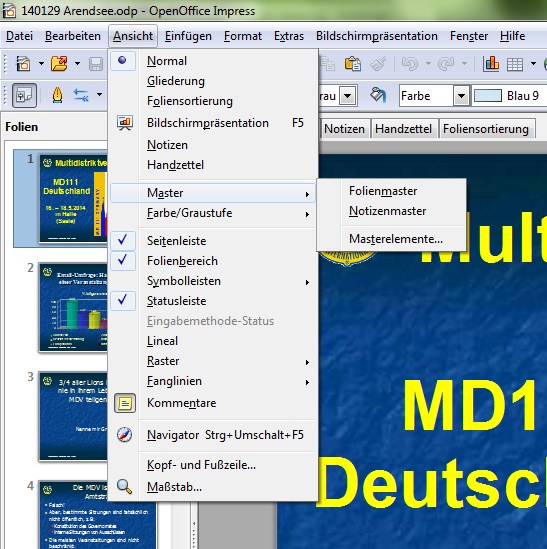Click the Redo arrow icon
Screen dimensions: 547x549
pos(446,64)
